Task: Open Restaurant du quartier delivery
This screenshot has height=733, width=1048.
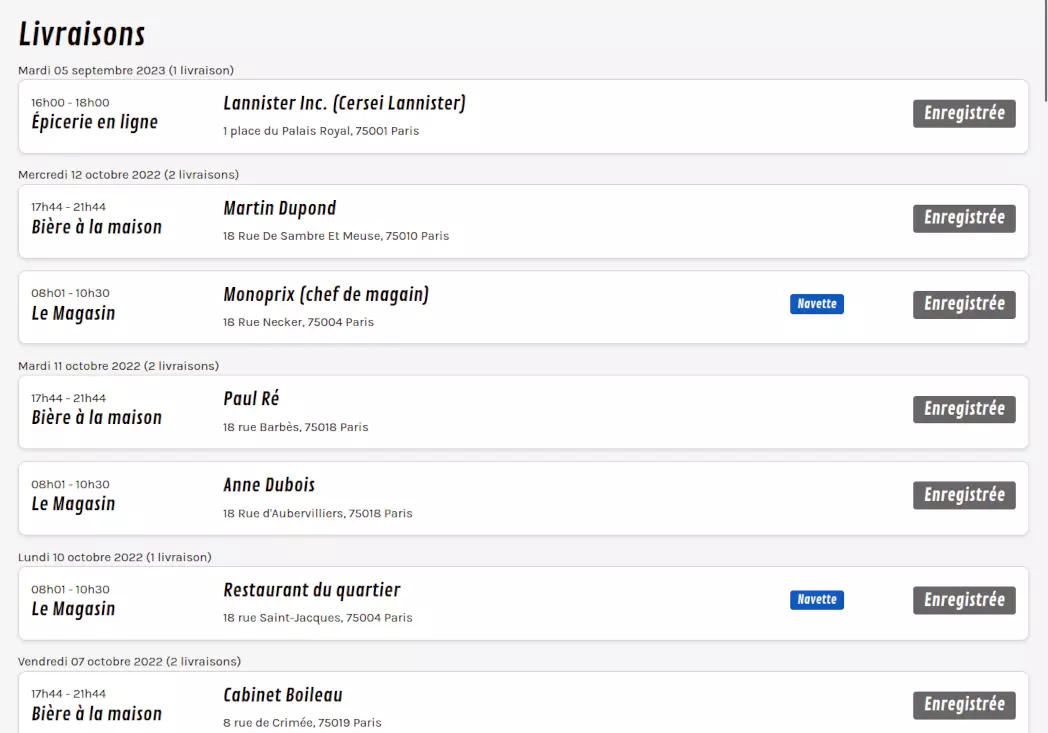Action: click(311, 590)
